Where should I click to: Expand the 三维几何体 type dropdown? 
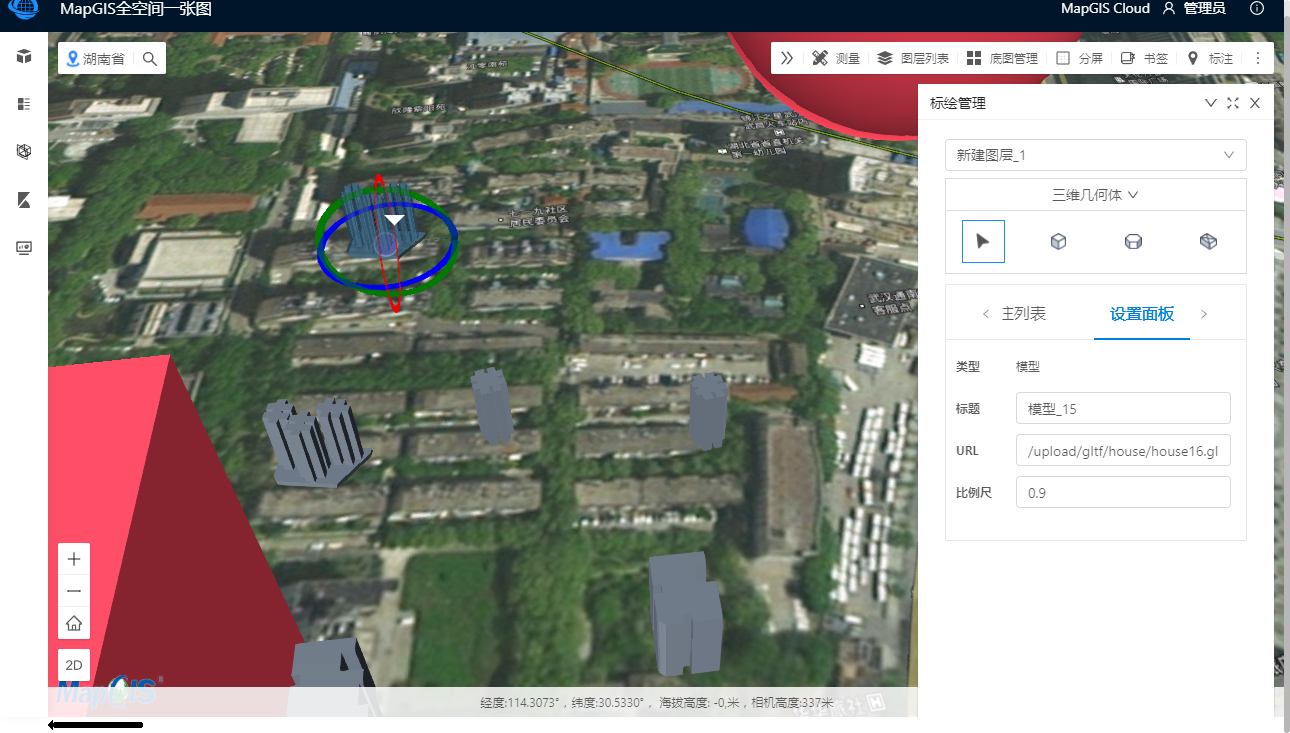click(1096, 195)
